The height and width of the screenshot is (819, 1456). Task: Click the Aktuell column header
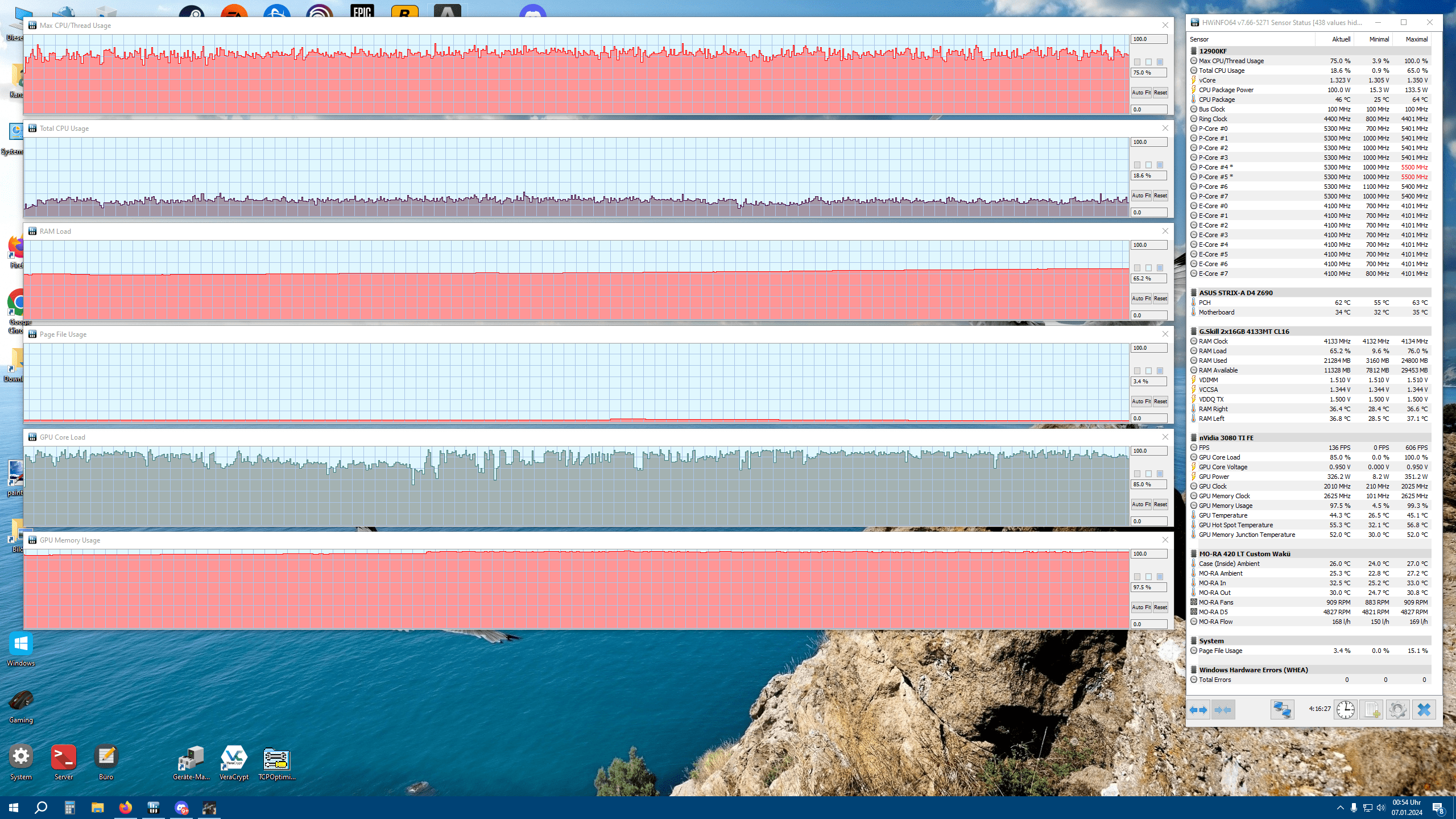point(1341,39)
